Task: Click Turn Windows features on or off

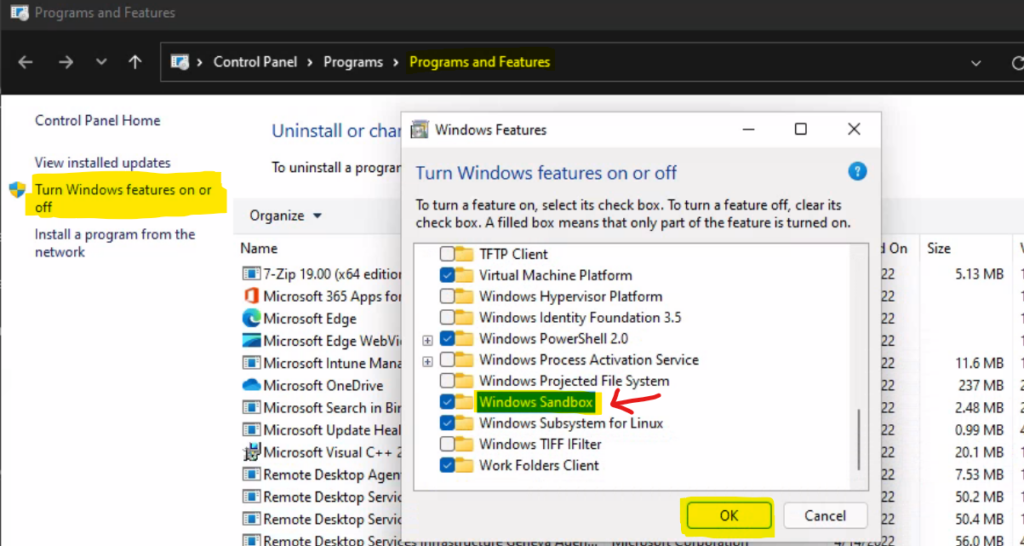Action: pyautogui.click(x=123, y=199)
